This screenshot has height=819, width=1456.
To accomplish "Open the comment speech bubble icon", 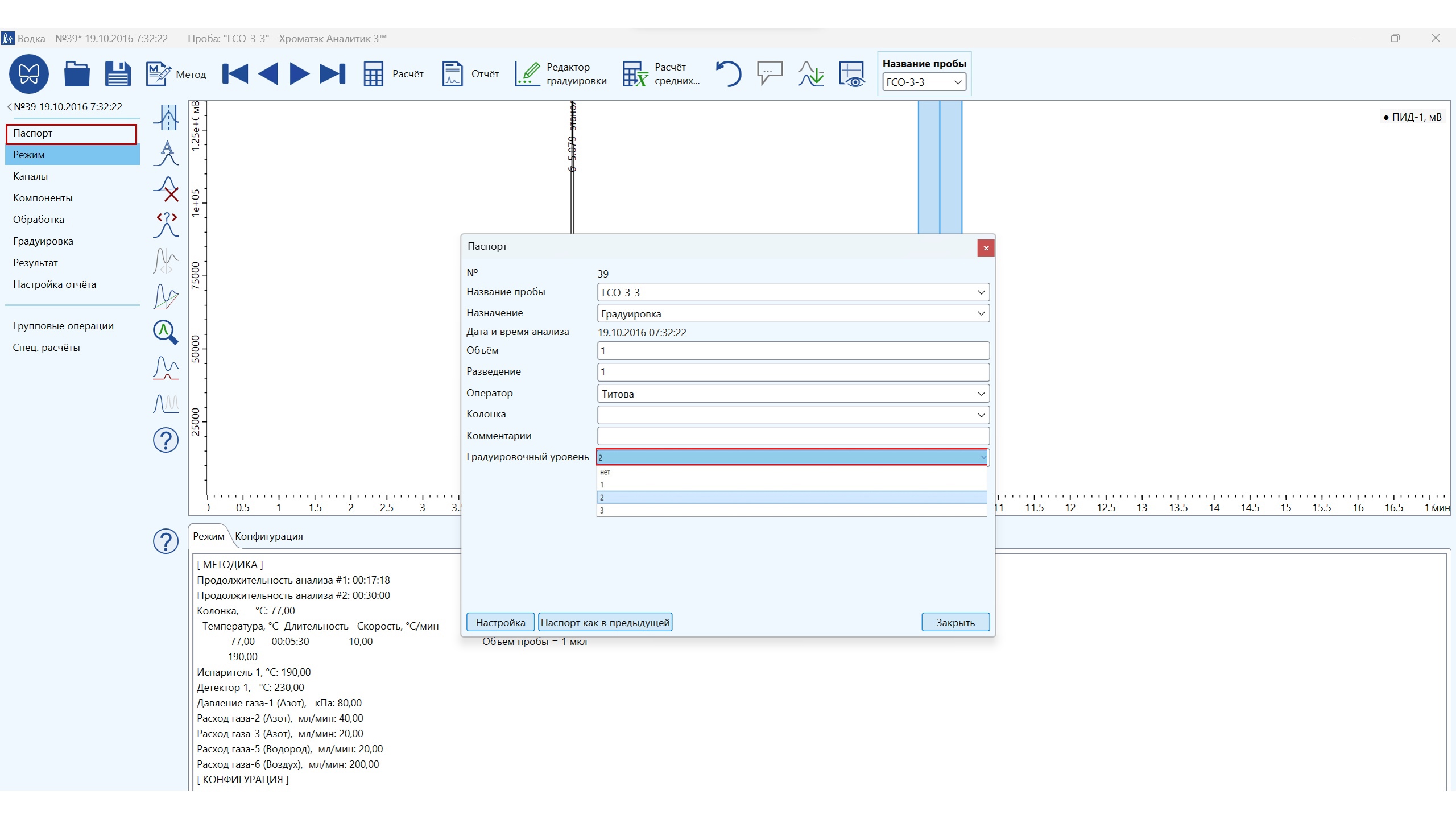I will 770,74.
